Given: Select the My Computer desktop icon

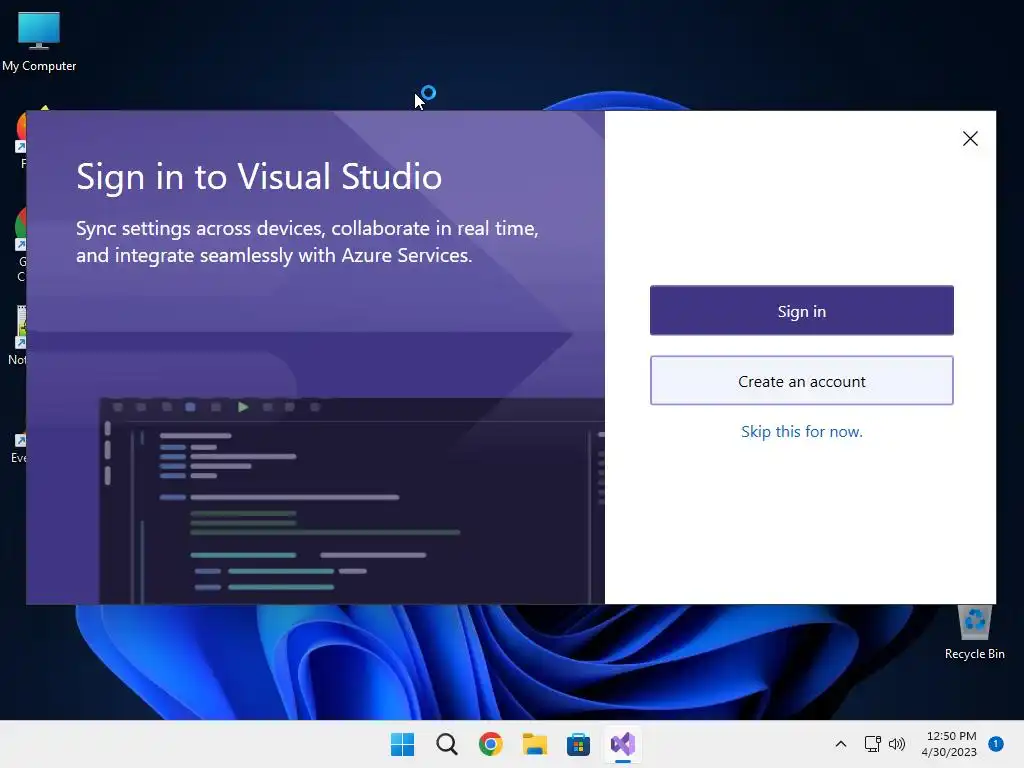Looking at the screenshot, I should coord(39,42).
